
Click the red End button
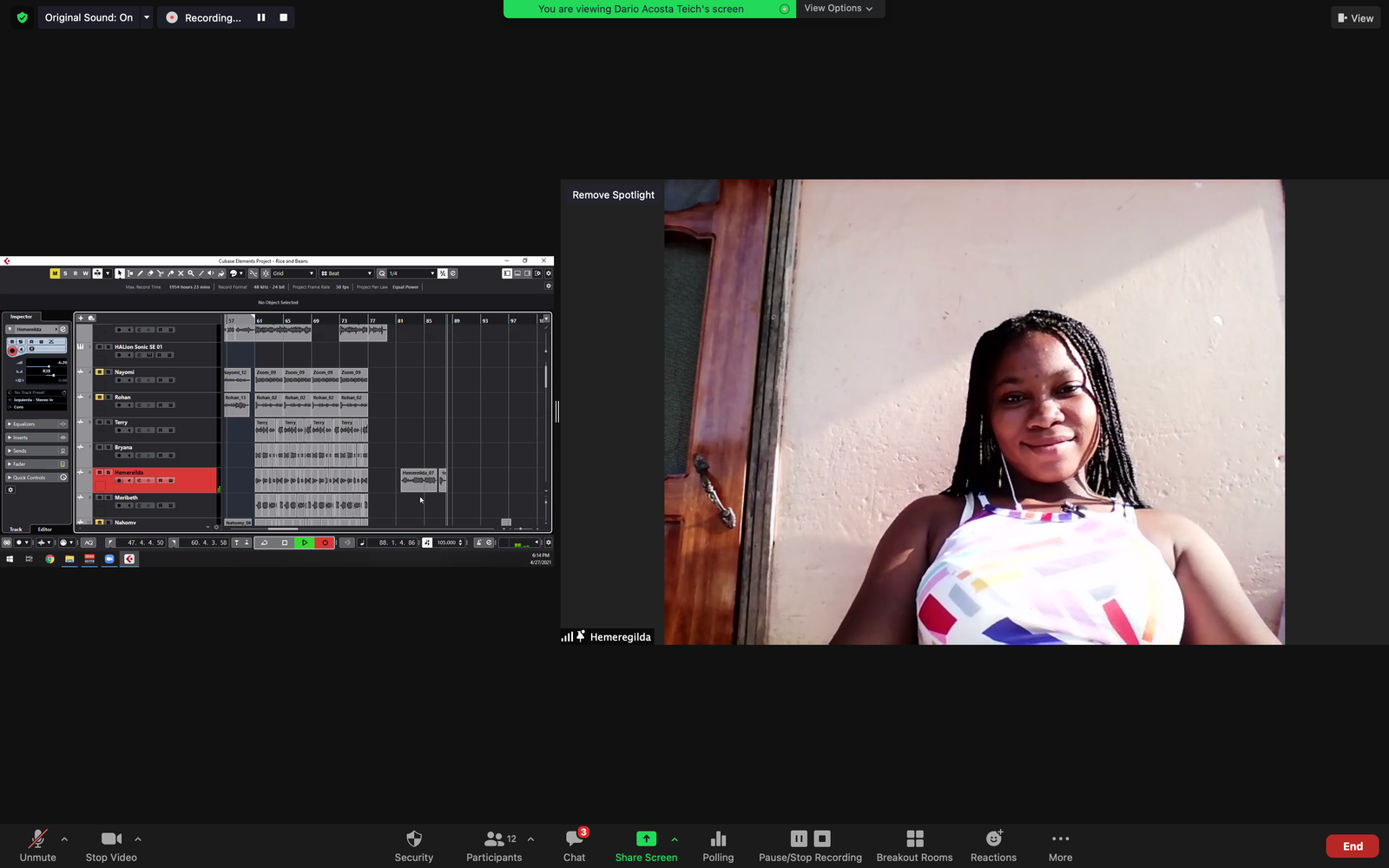pos(1352,846)
